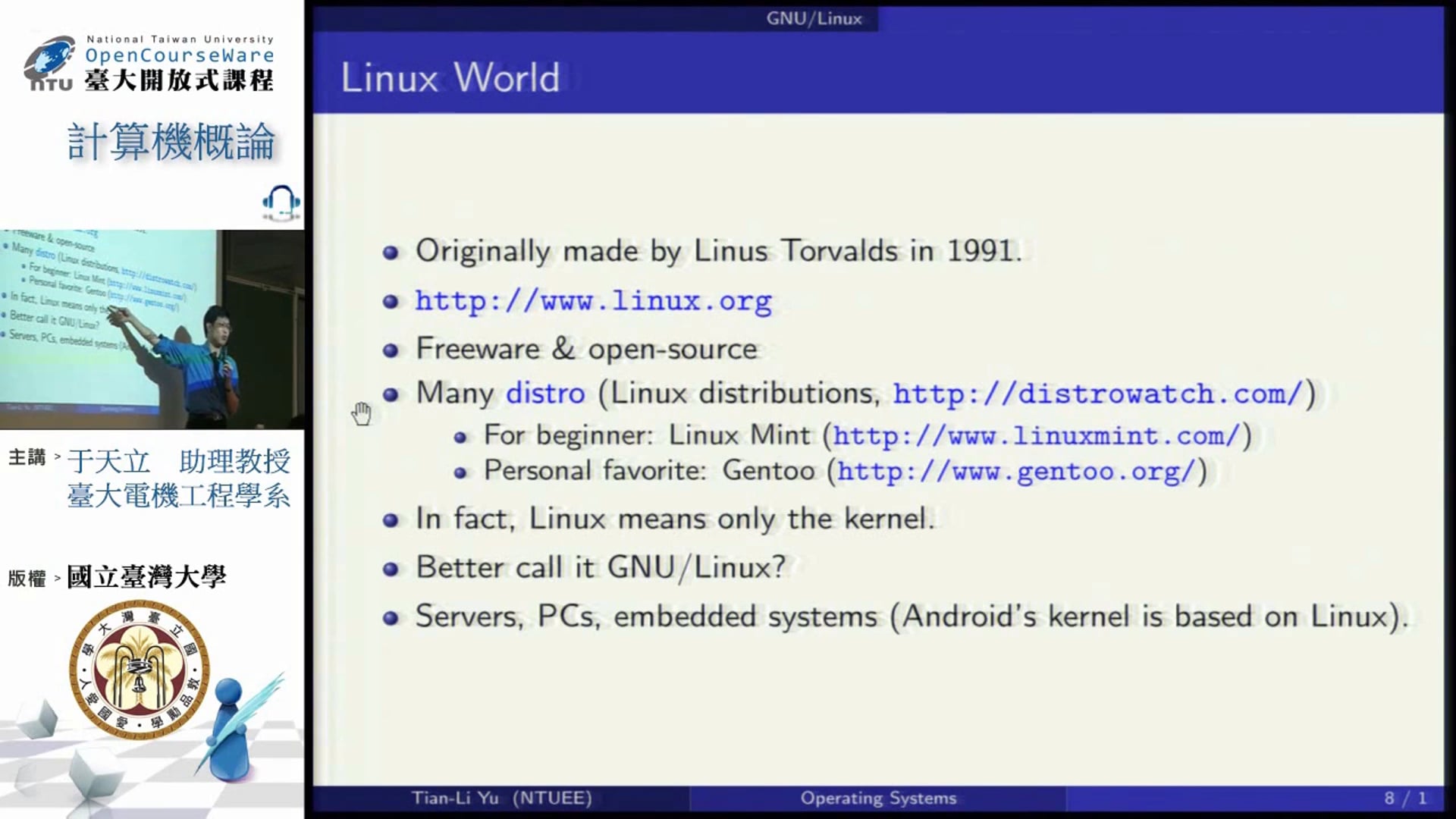1456x819 pixels.
Task: Click the lecturer video thumbnail
Action: [152, 328]
